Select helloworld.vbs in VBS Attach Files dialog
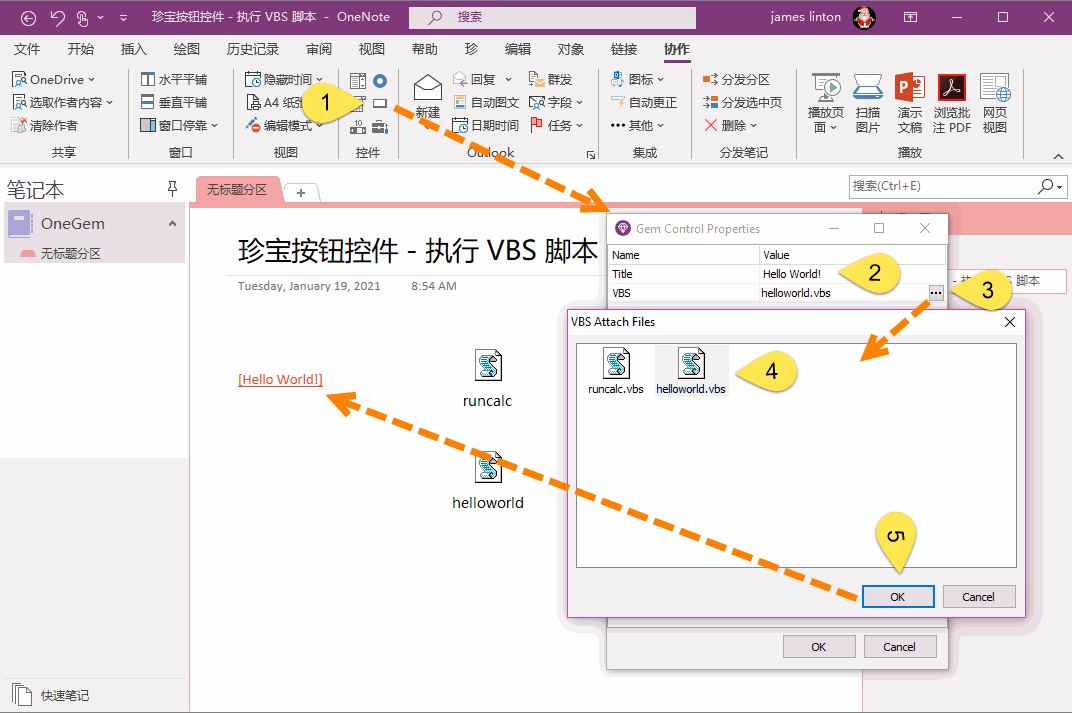This screenshot has width=1072, height=713. [691, 371]
